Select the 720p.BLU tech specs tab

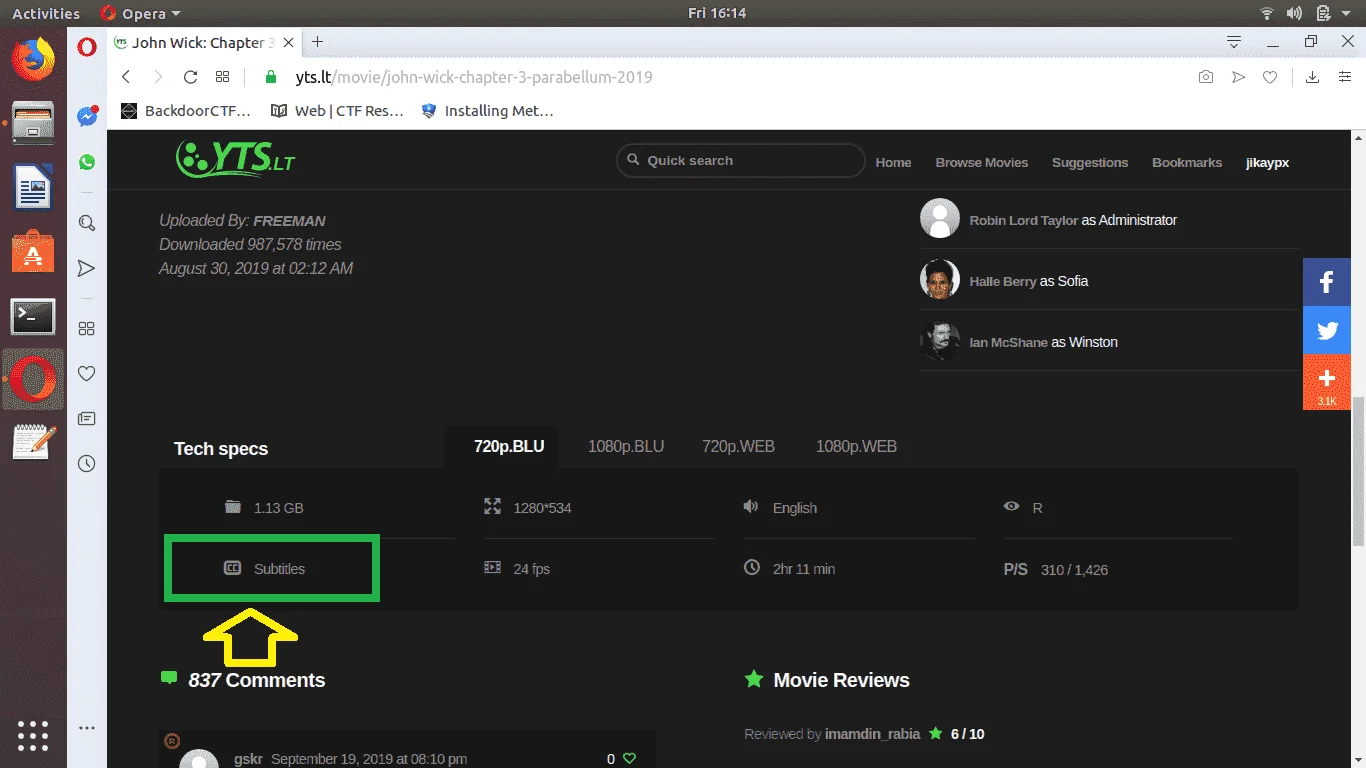[x=509, y=446]
